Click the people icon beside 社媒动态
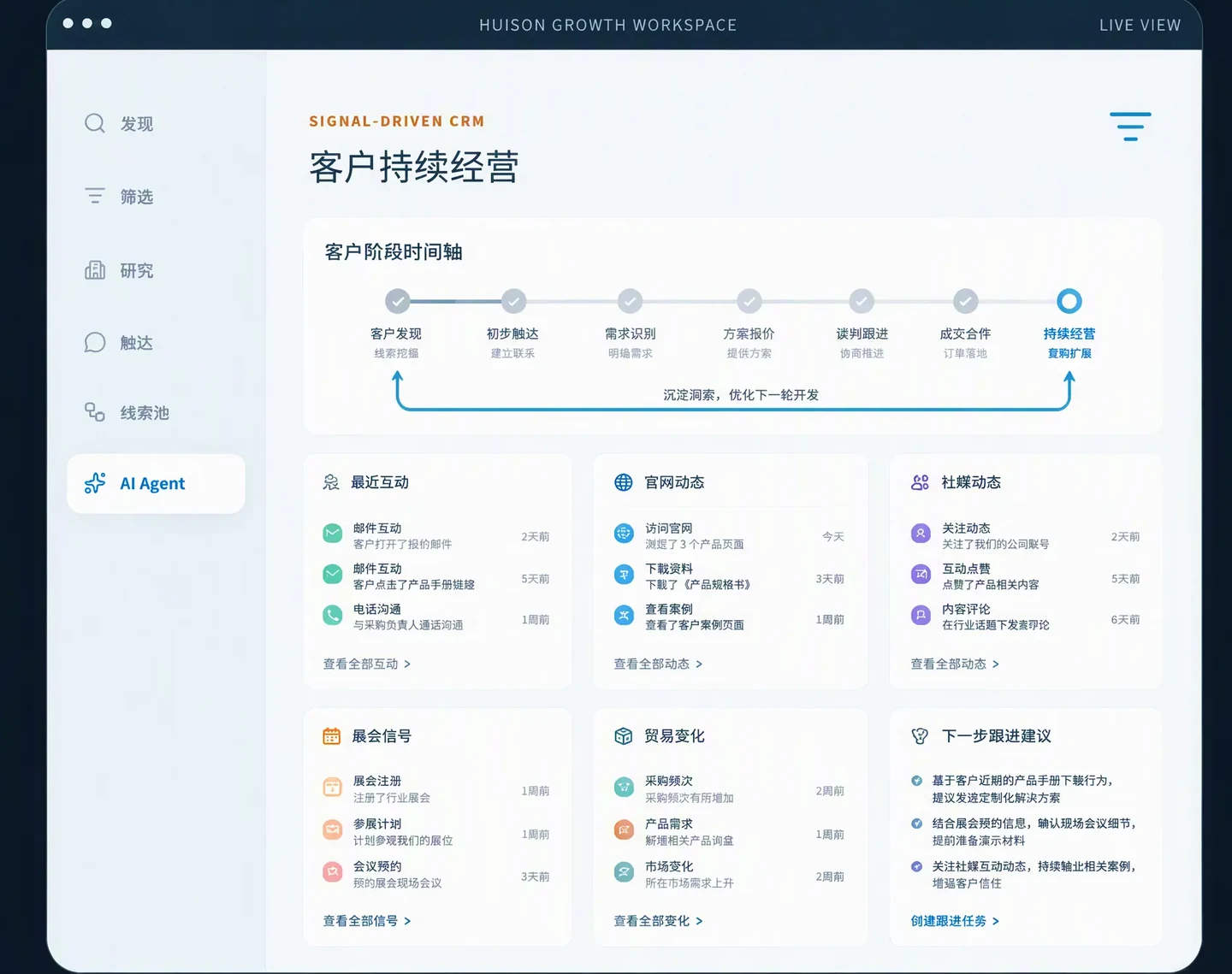1232x974 pixels. point(920,482)
